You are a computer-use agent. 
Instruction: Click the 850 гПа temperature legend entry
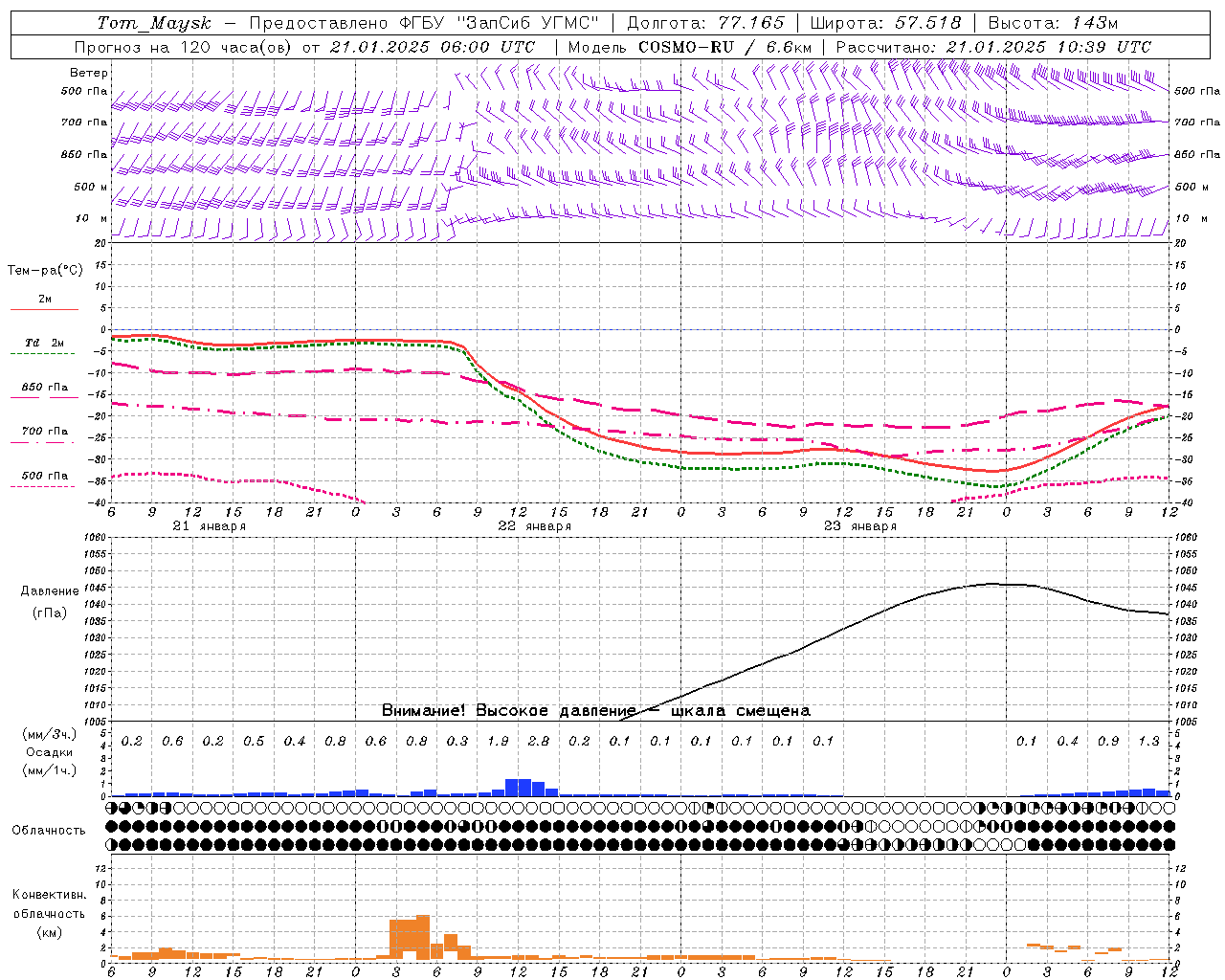coord(44,388)
